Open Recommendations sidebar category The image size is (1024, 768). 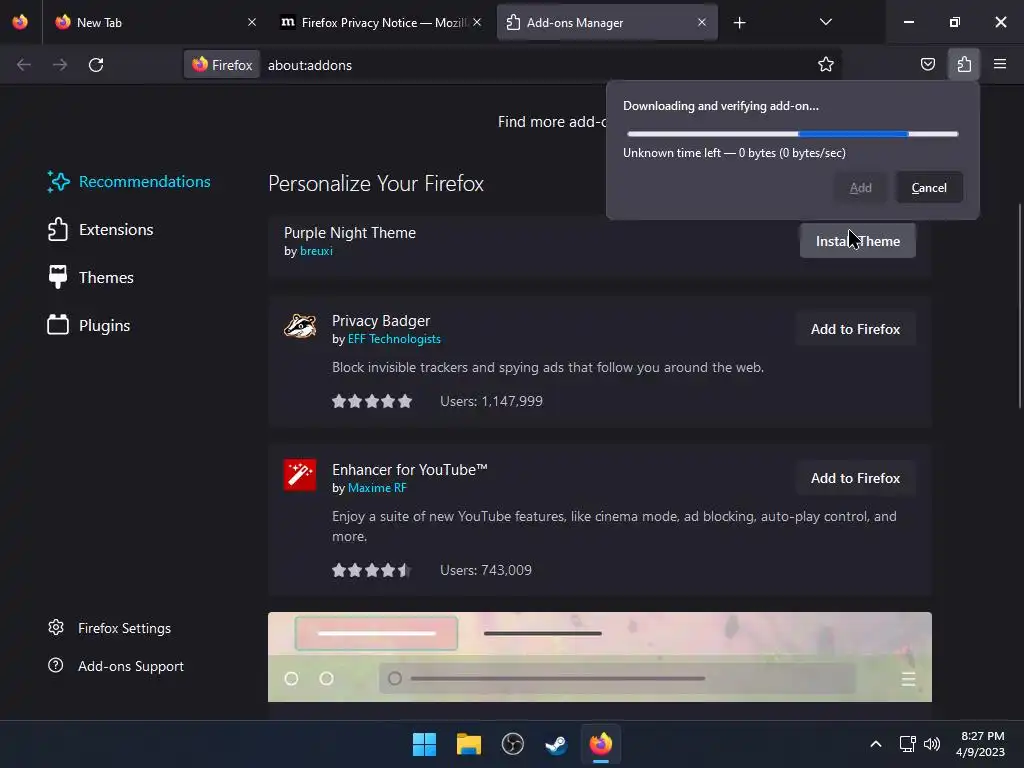pos(129,182)
